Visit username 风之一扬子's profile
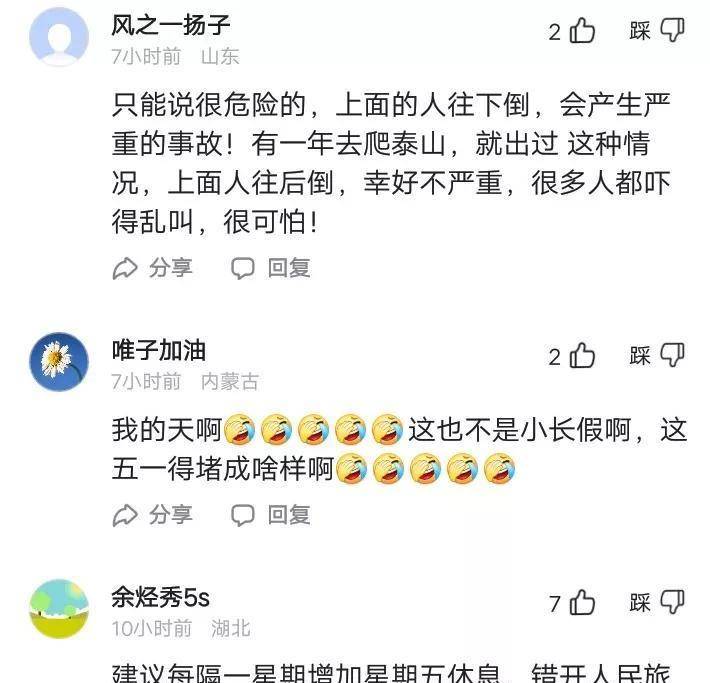 click(171, 25)
